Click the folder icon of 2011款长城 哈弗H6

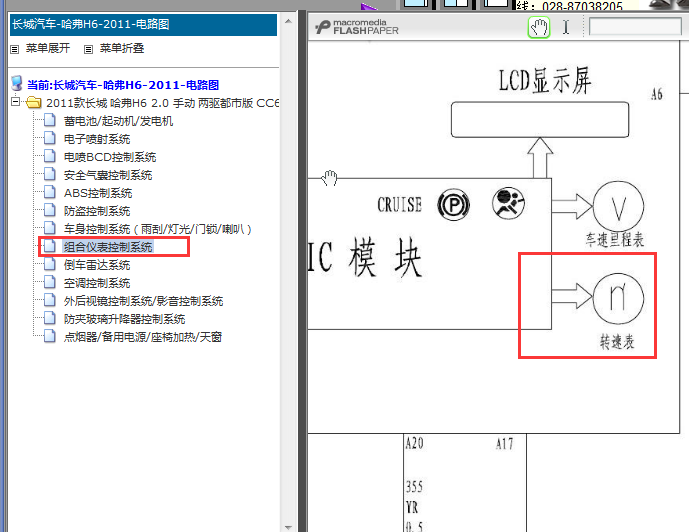click(33, 103)
